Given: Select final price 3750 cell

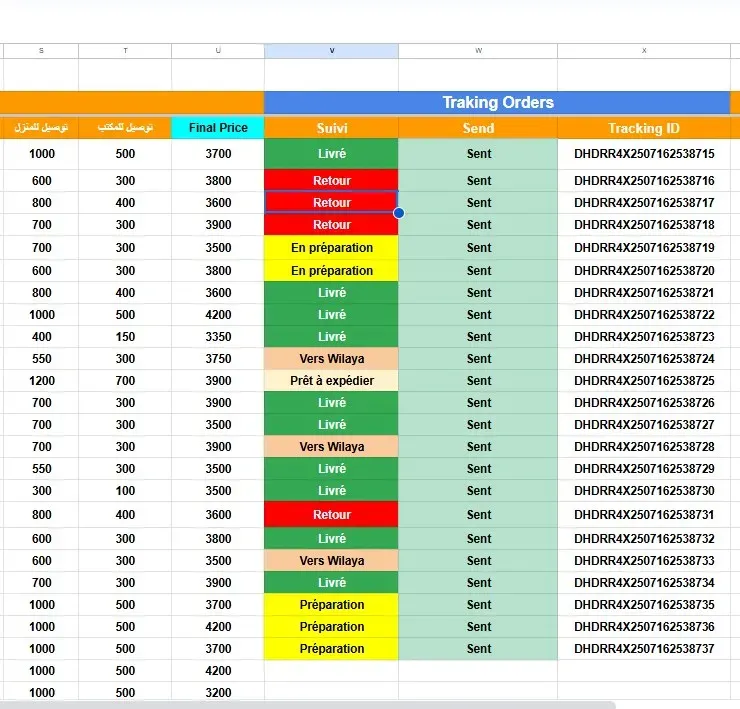Looking at the screenshot, I should (218, 359).
